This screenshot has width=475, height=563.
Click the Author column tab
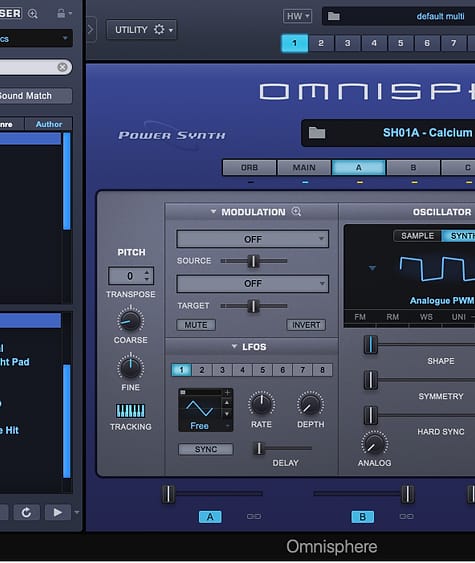[49, 124]
